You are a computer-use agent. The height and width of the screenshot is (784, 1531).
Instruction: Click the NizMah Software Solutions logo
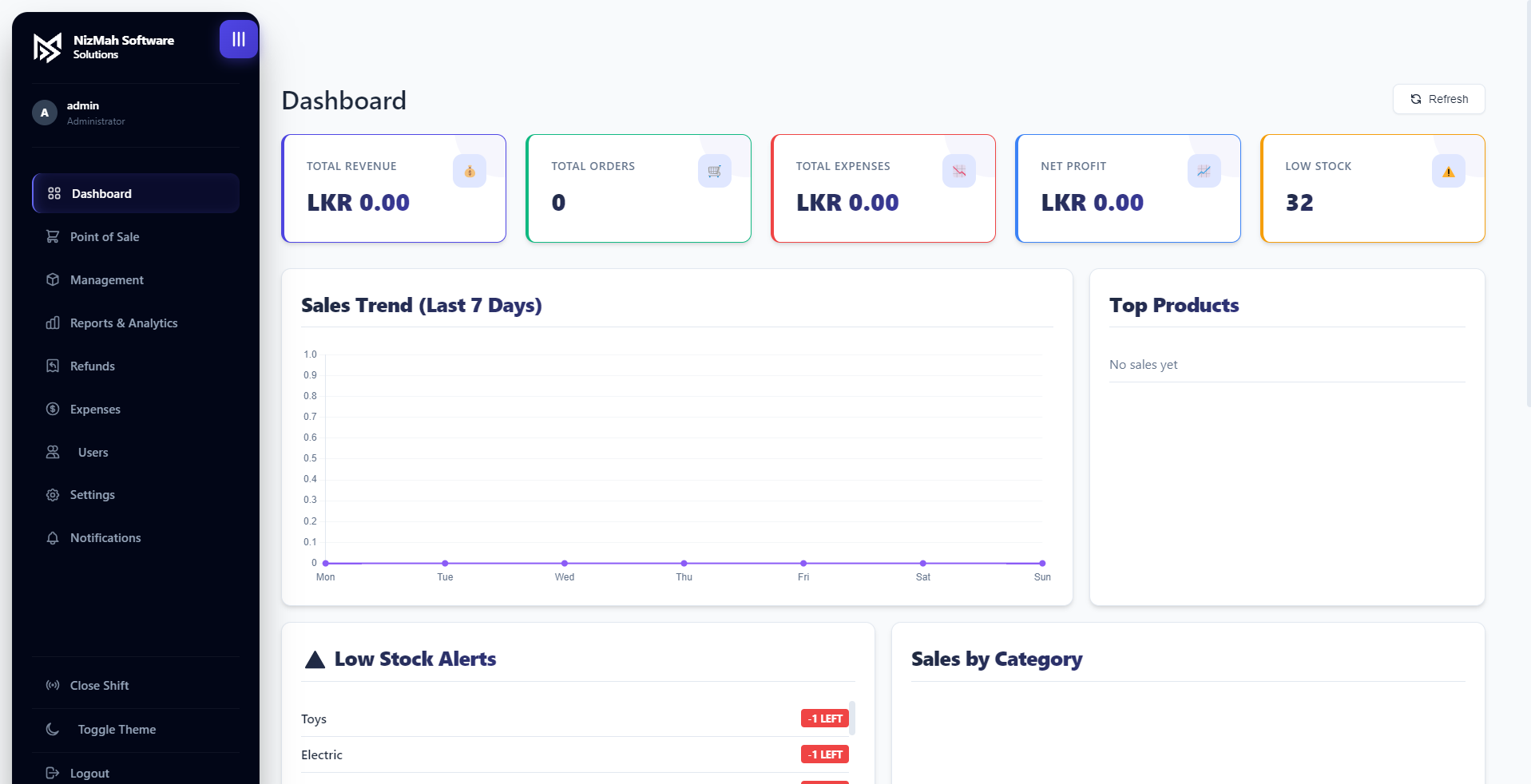48,47
